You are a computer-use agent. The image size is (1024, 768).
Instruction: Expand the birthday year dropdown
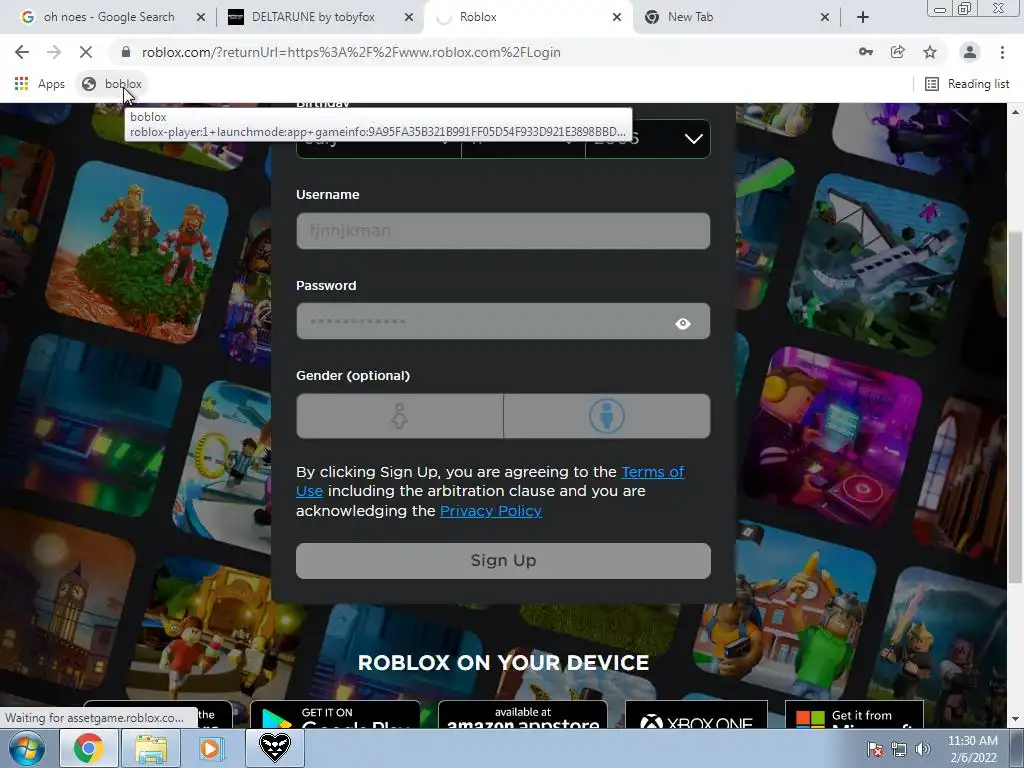pyautogui.click(x=647, y=138)
